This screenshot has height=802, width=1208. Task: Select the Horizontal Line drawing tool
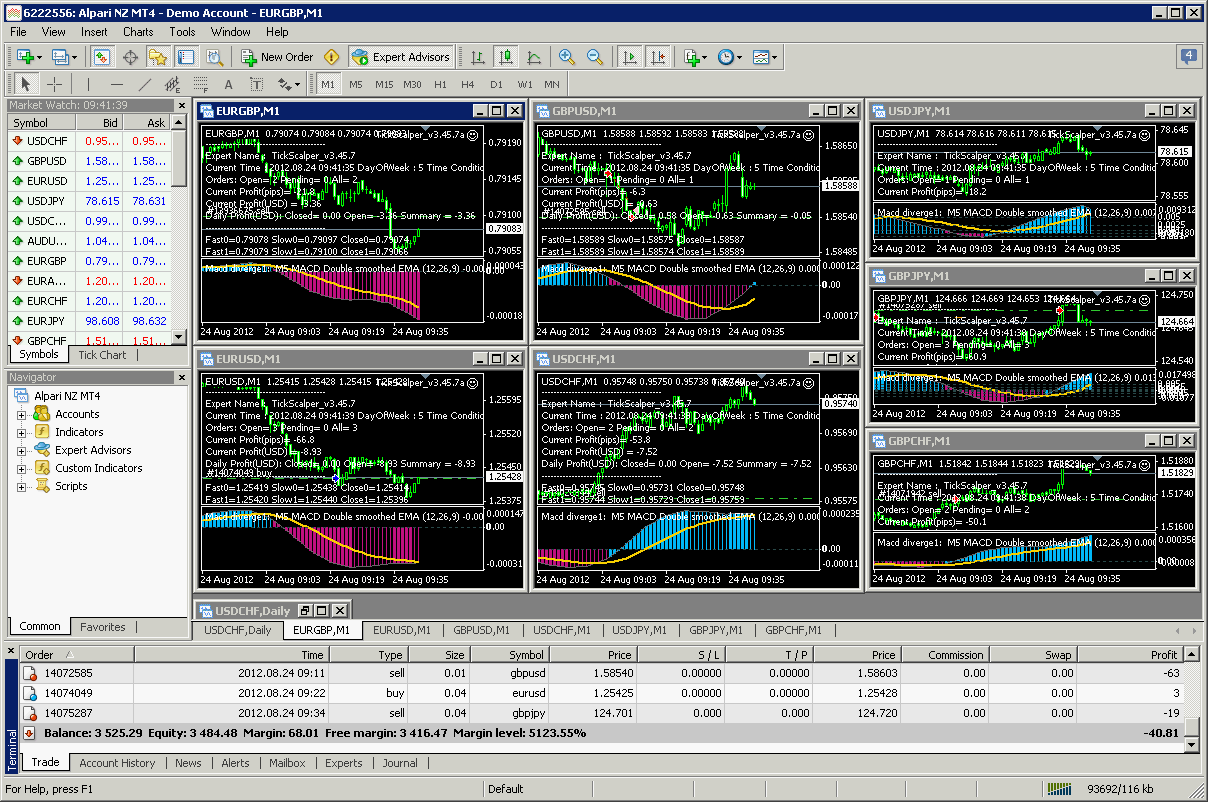tap(116, 84)
